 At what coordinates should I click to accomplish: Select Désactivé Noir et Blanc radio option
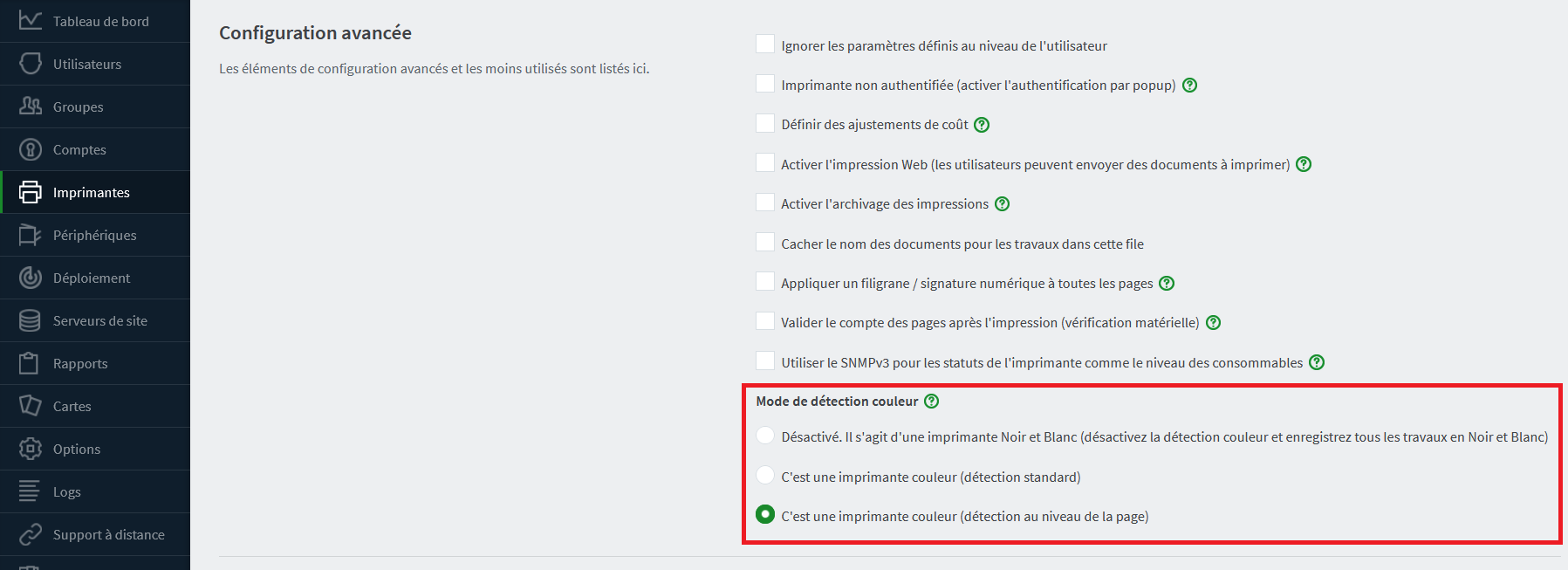click(x=765, y=436)
